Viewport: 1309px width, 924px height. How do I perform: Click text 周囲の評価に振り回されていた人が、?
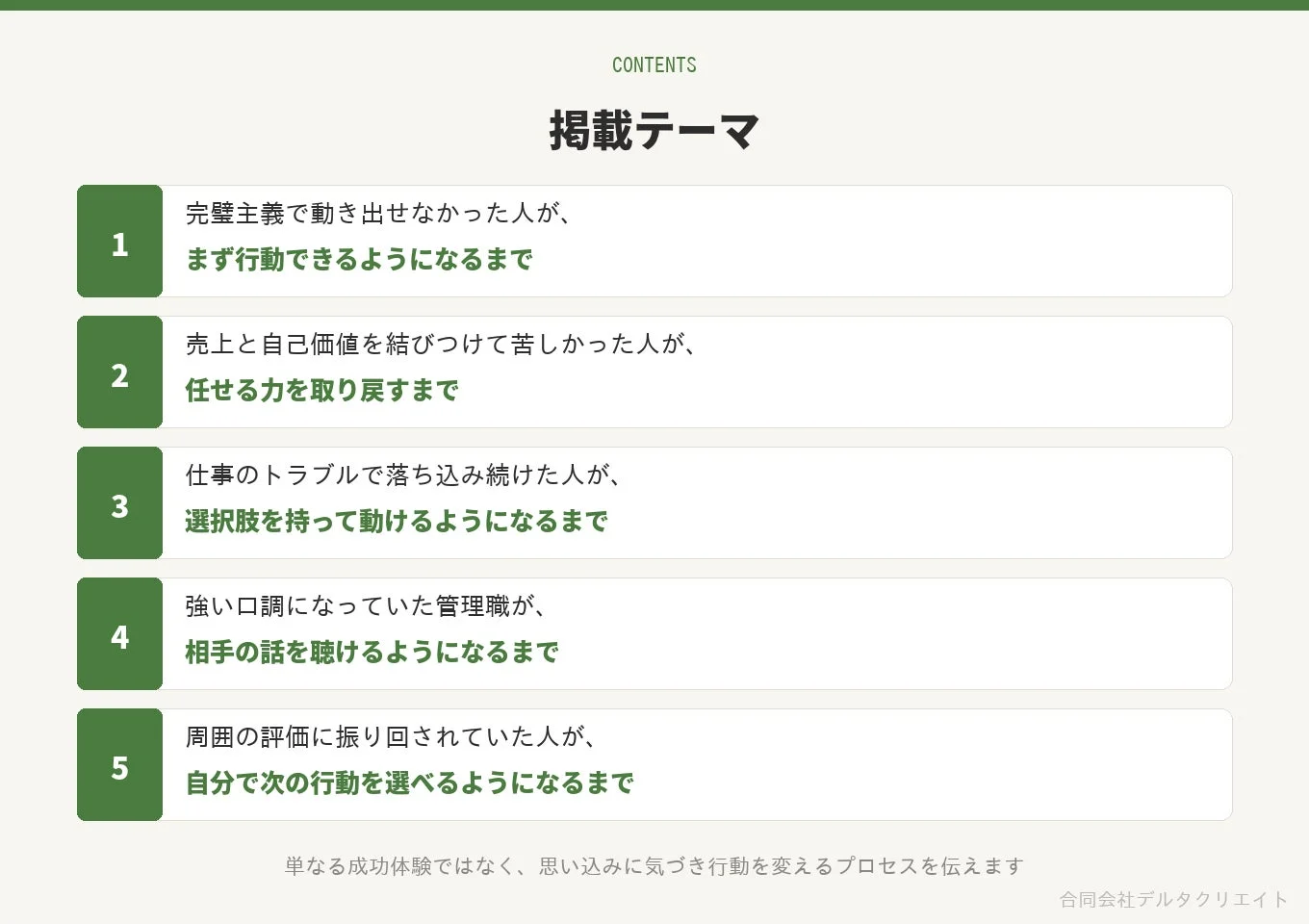point(392,736)
